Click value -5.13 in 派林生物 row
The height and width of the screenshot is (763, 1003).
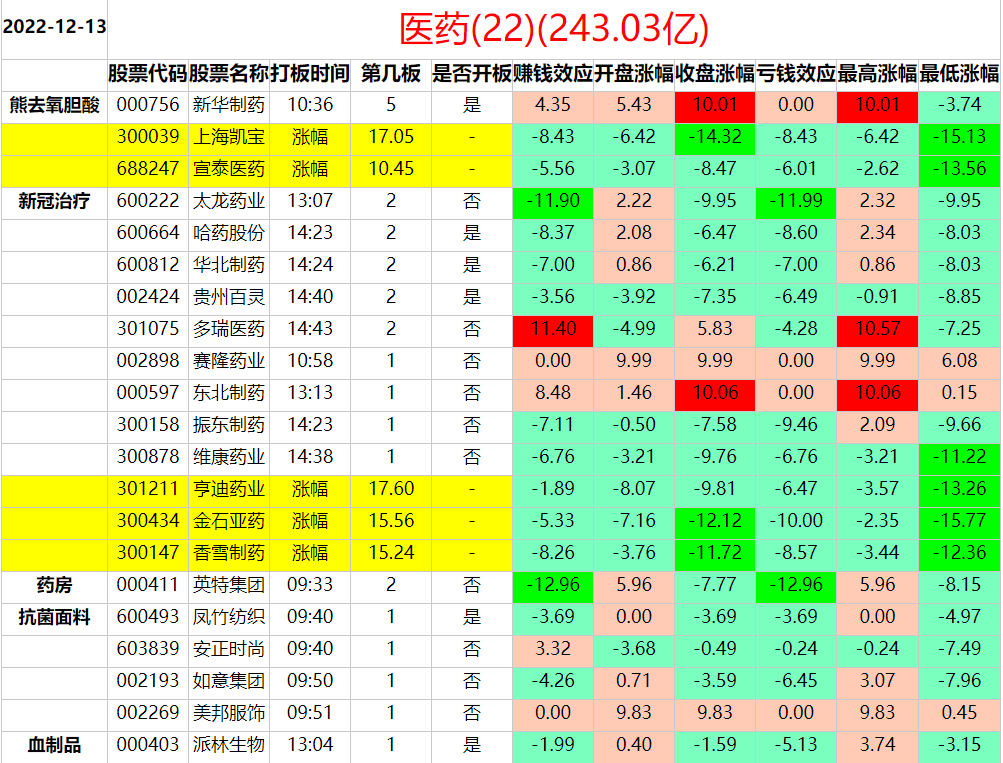(796, 745)
